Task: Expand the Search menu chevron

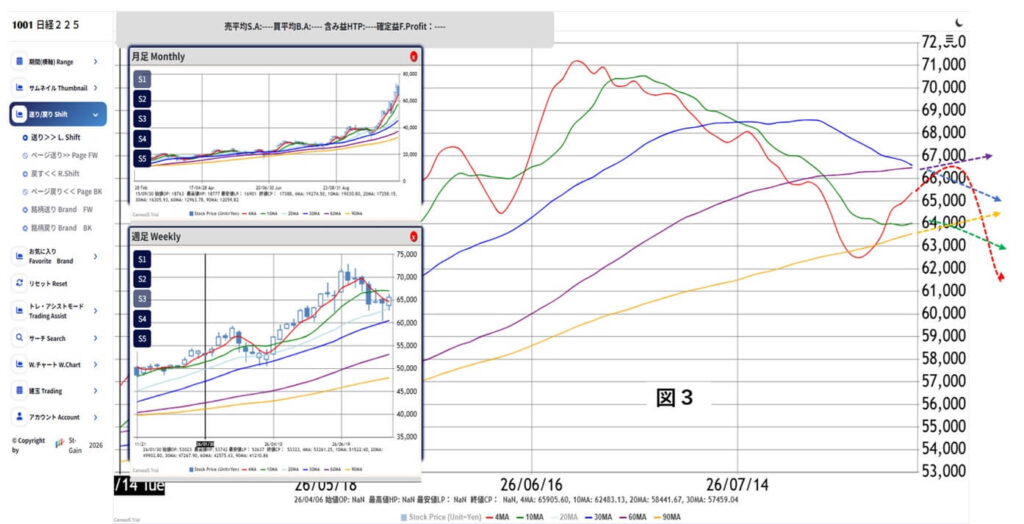Action: pyautogui.click(x=95, y=338)
